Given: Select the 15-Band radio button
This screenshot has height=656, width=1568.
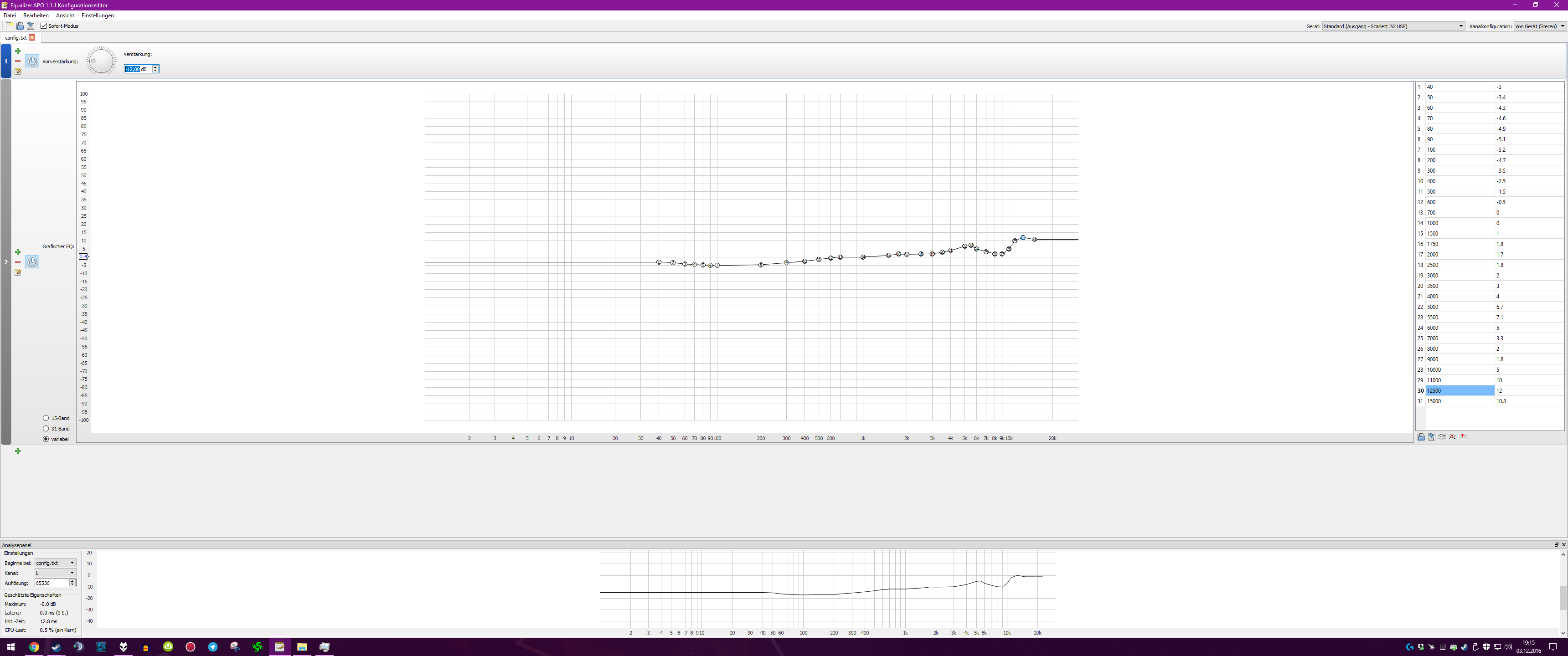Looking at the screenshot, I should click(x=46, y=418).
